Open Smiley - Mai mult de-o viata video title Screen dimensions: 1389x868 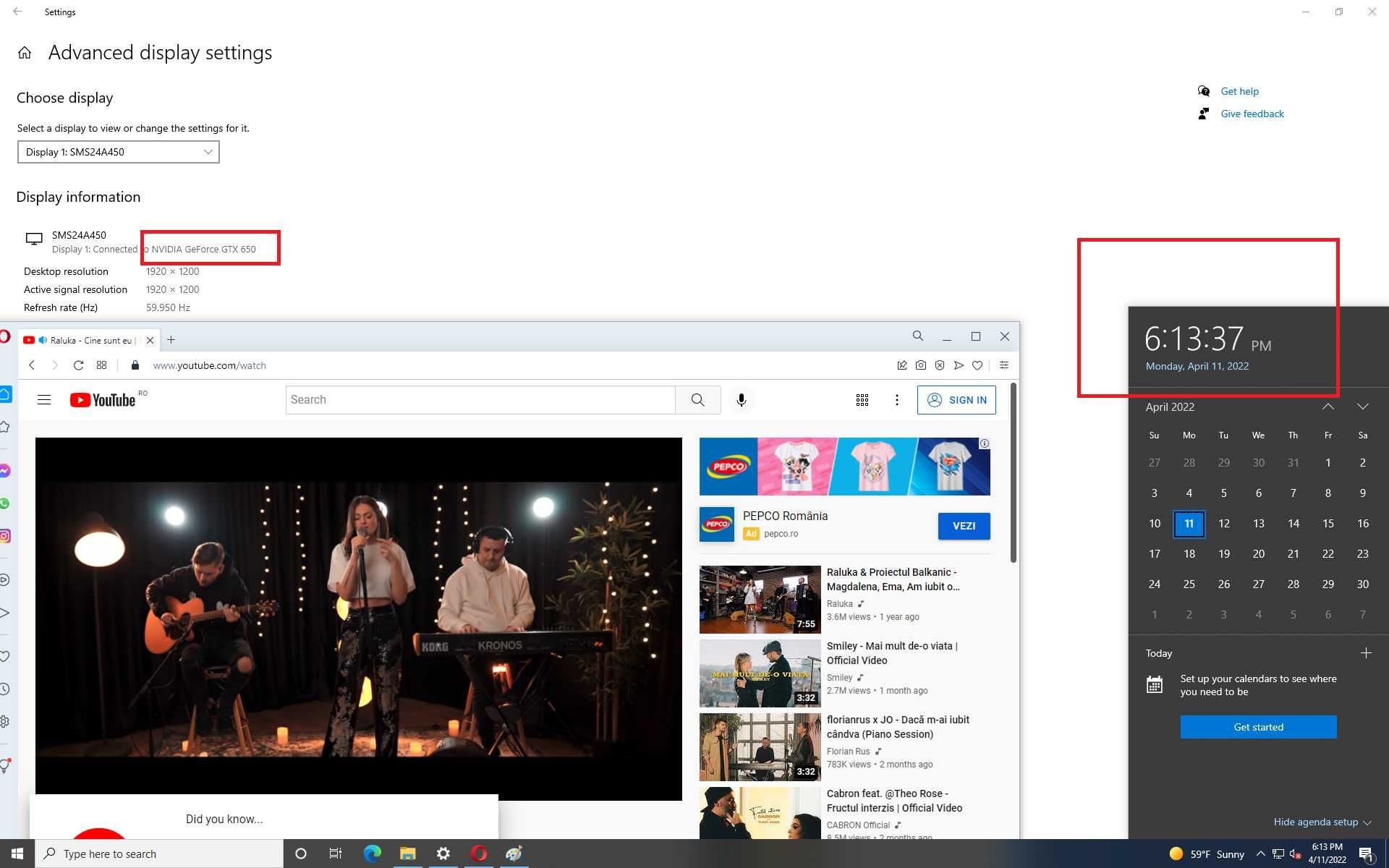point(892,653)
